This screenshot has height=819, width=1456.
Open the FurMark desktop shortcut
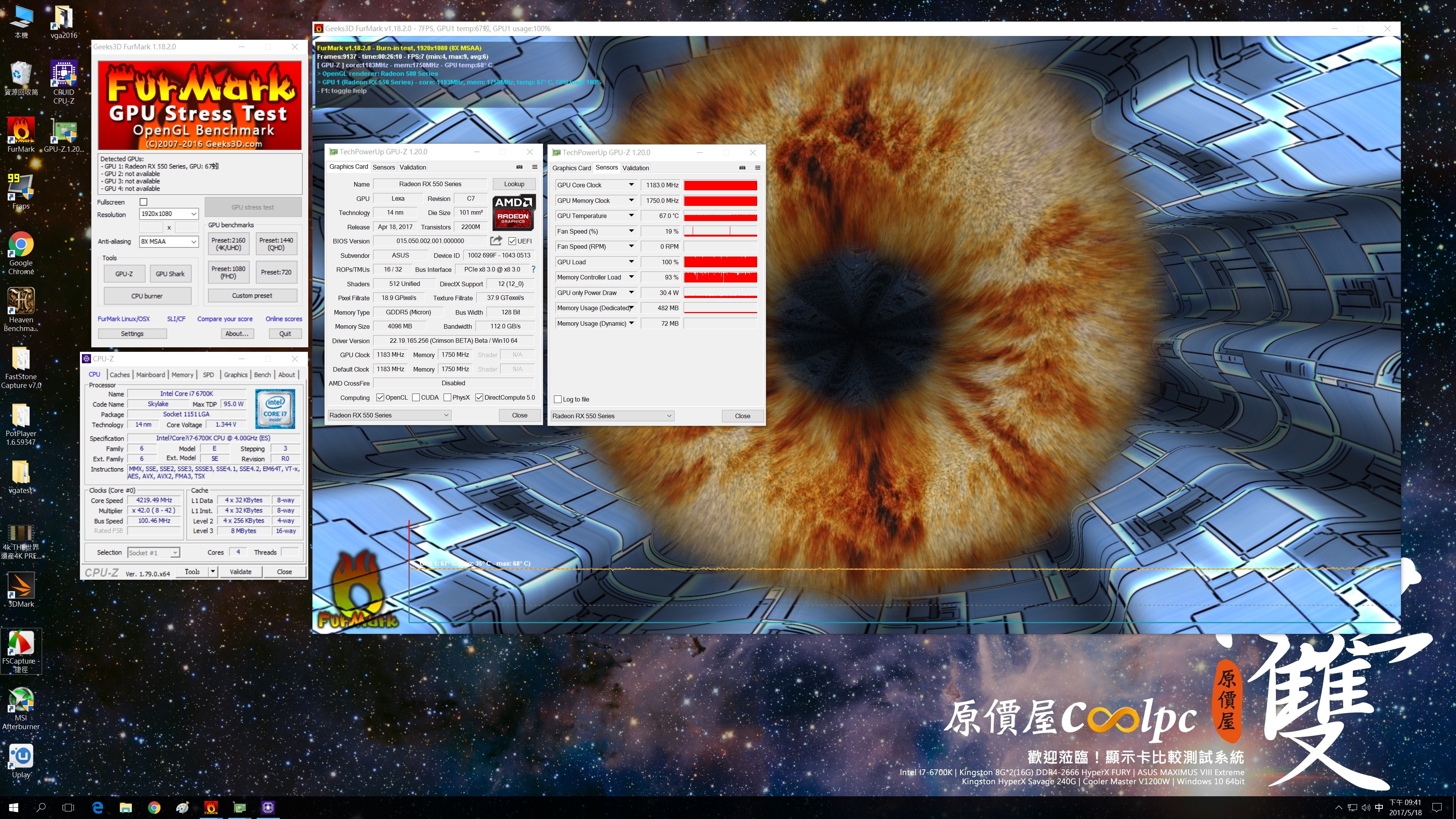click(21, 135)
